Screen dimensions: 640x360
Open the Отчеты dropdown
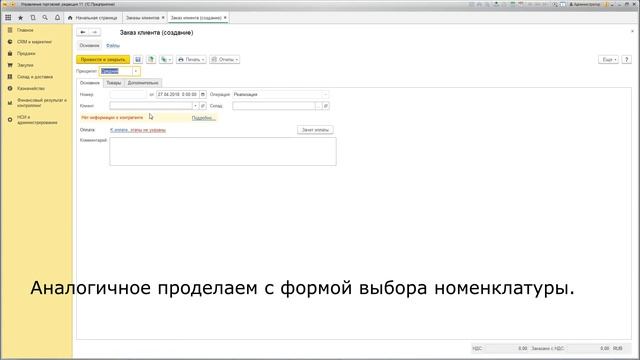tap(224, 60)
